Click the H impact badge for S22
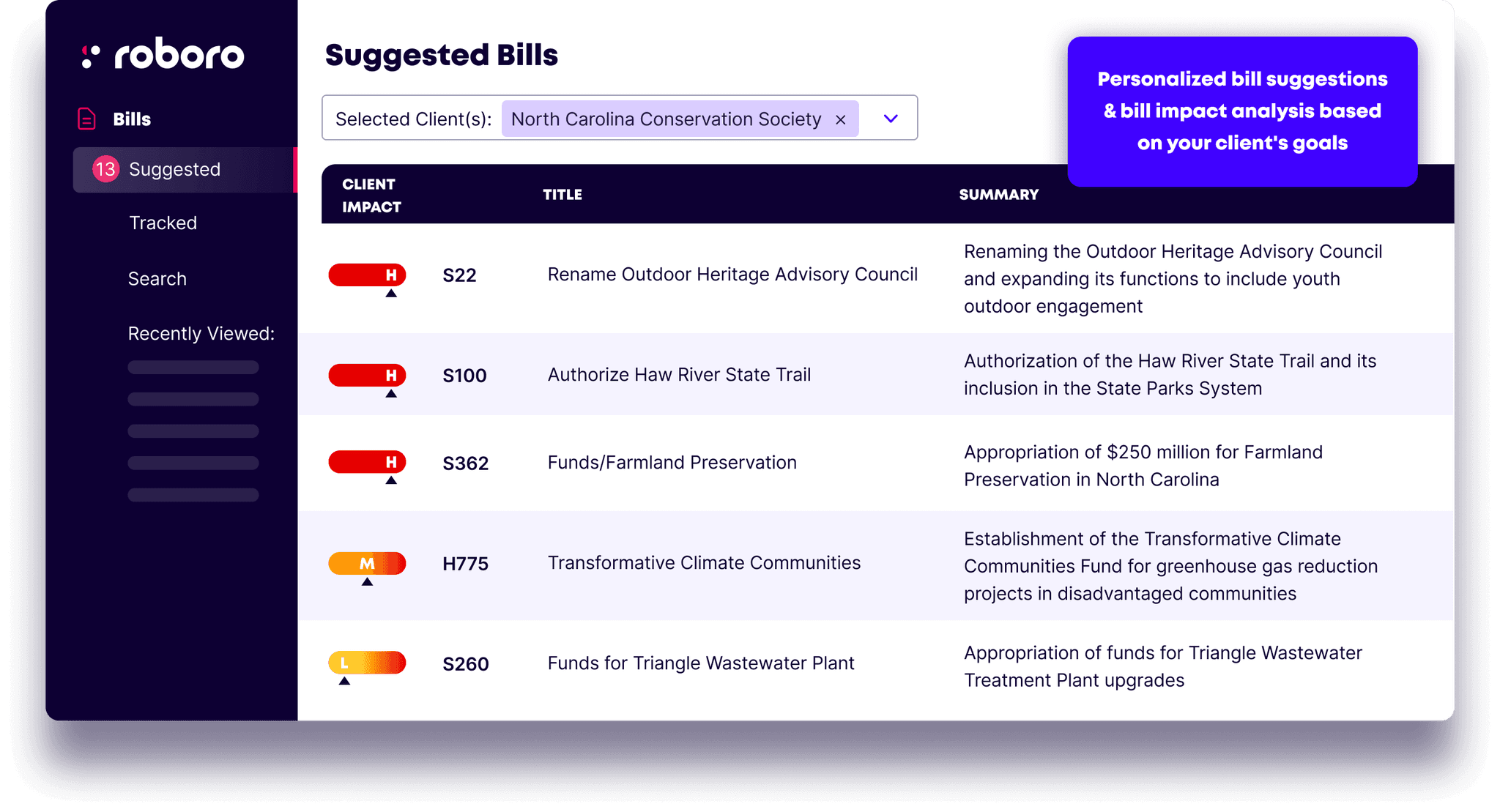The image size is (1500, 812). tap(367, 275)
